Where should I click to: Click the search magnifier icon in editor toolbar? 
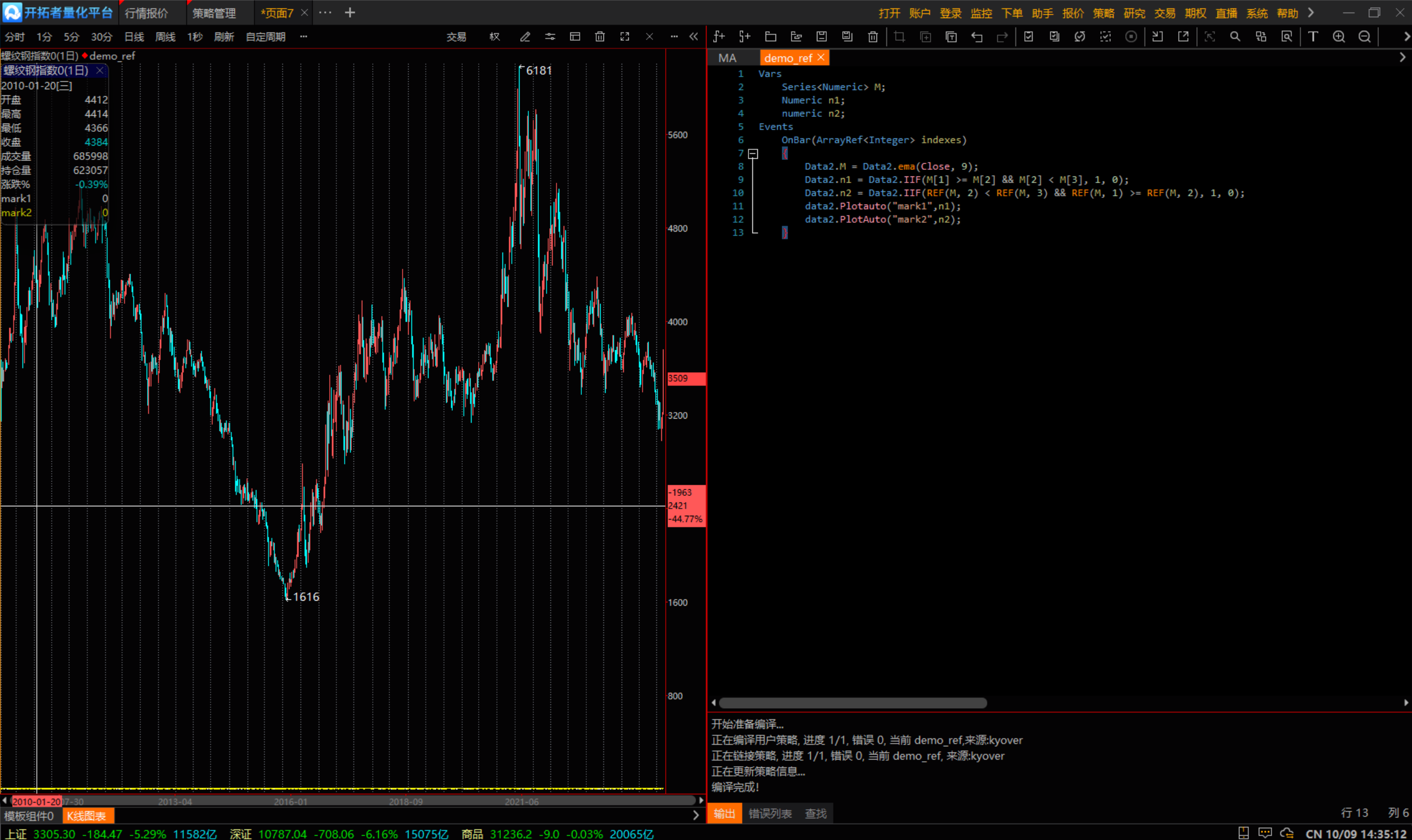(1235, 37)
